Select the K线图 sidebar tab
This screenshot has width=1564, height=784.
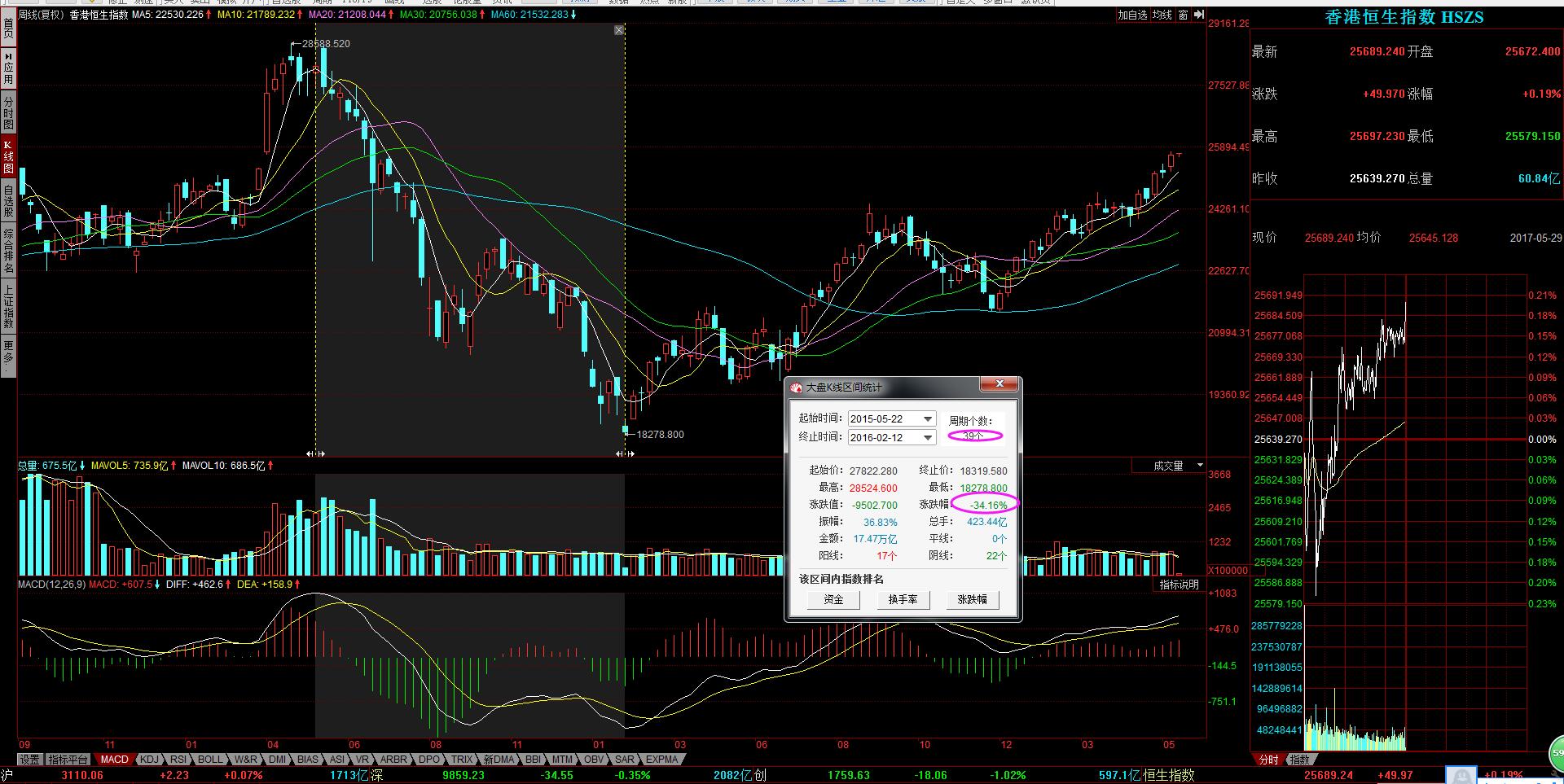pos(8,156)
